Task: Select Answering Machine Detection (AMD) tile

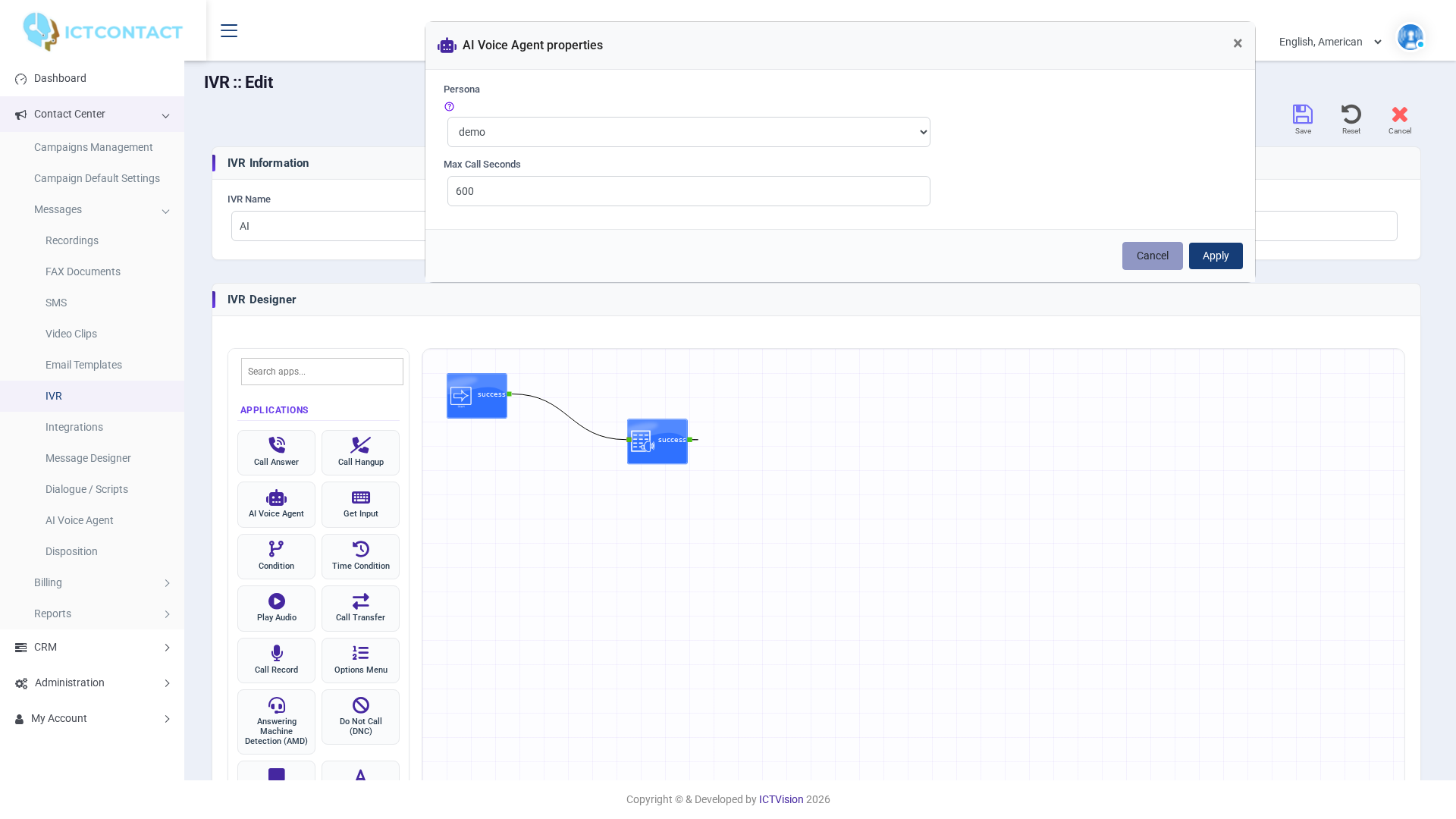Action: pos(276,722)
